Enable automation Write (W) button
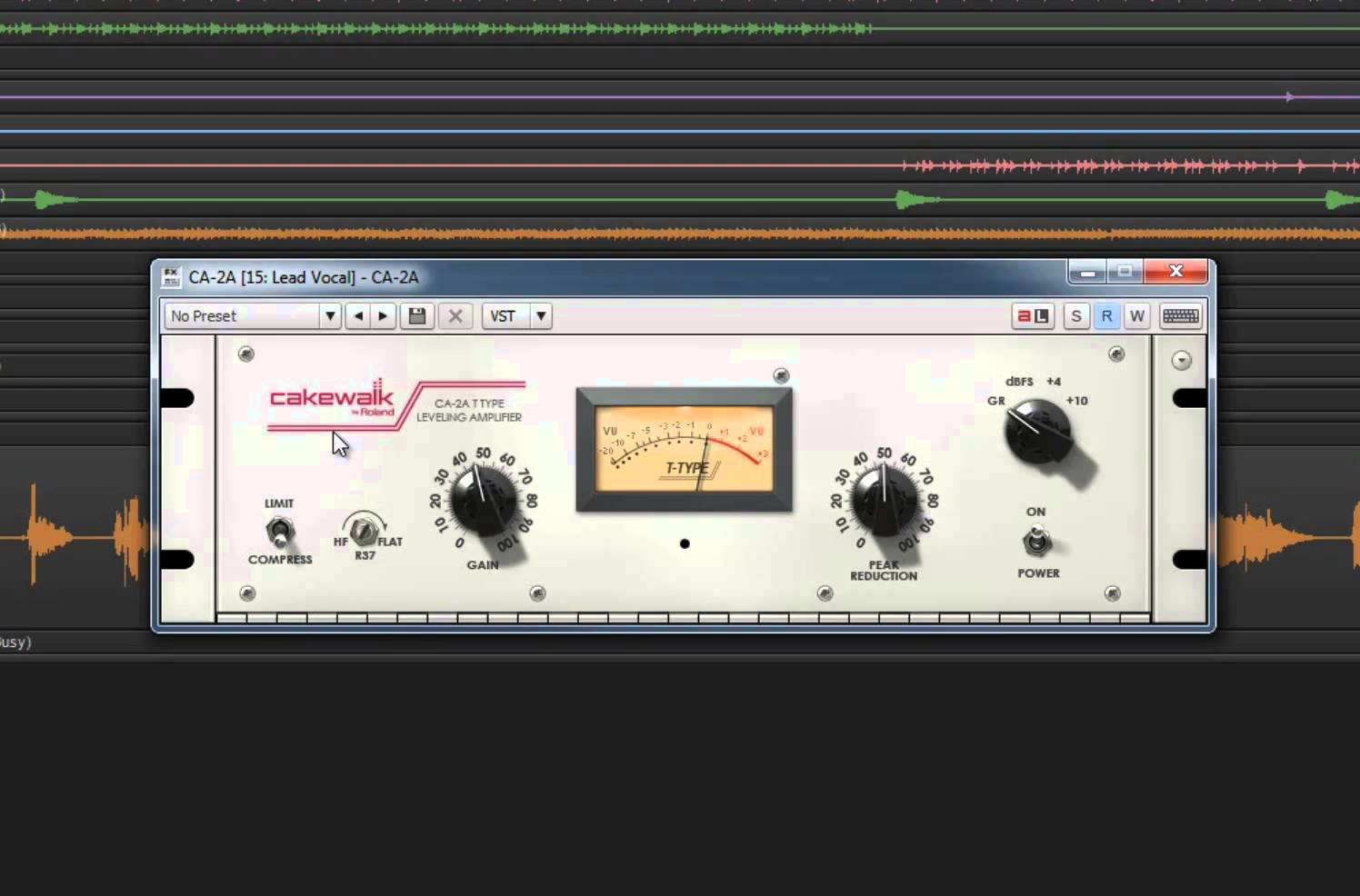Image resolution: width=1360 pixels, height=896 pixels. point(1136,316)
